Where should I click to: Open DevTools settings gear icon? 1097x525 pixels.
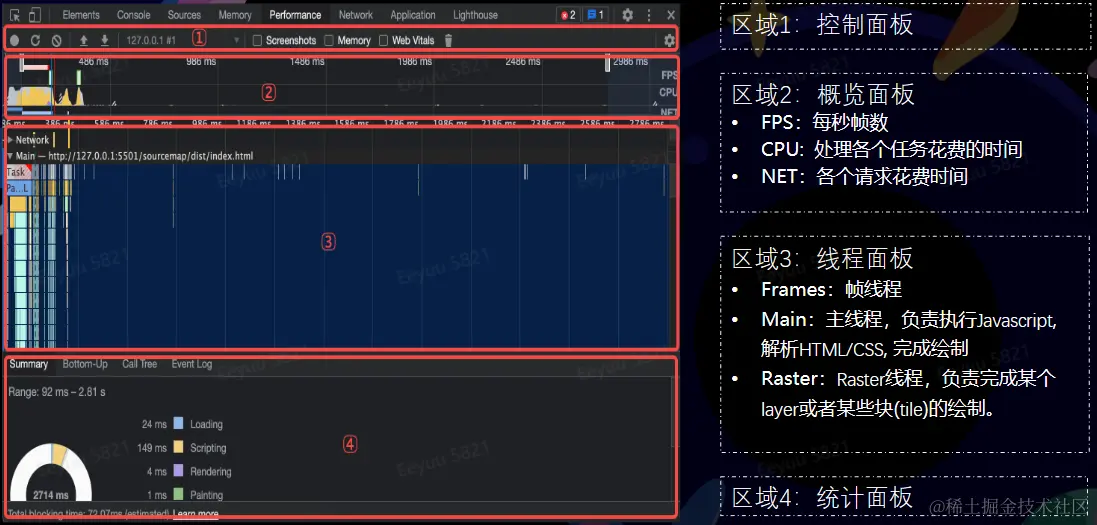pos(628,15)
